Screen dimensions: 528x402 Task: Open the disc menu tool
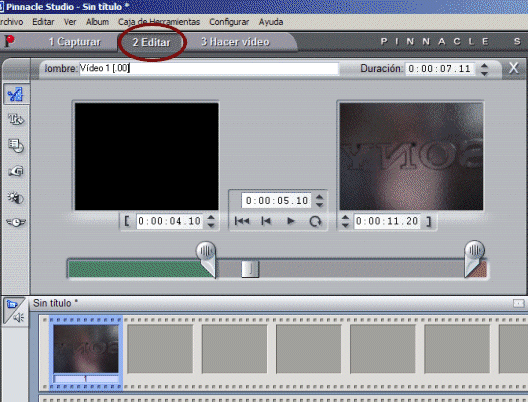[x=15, y=146]
